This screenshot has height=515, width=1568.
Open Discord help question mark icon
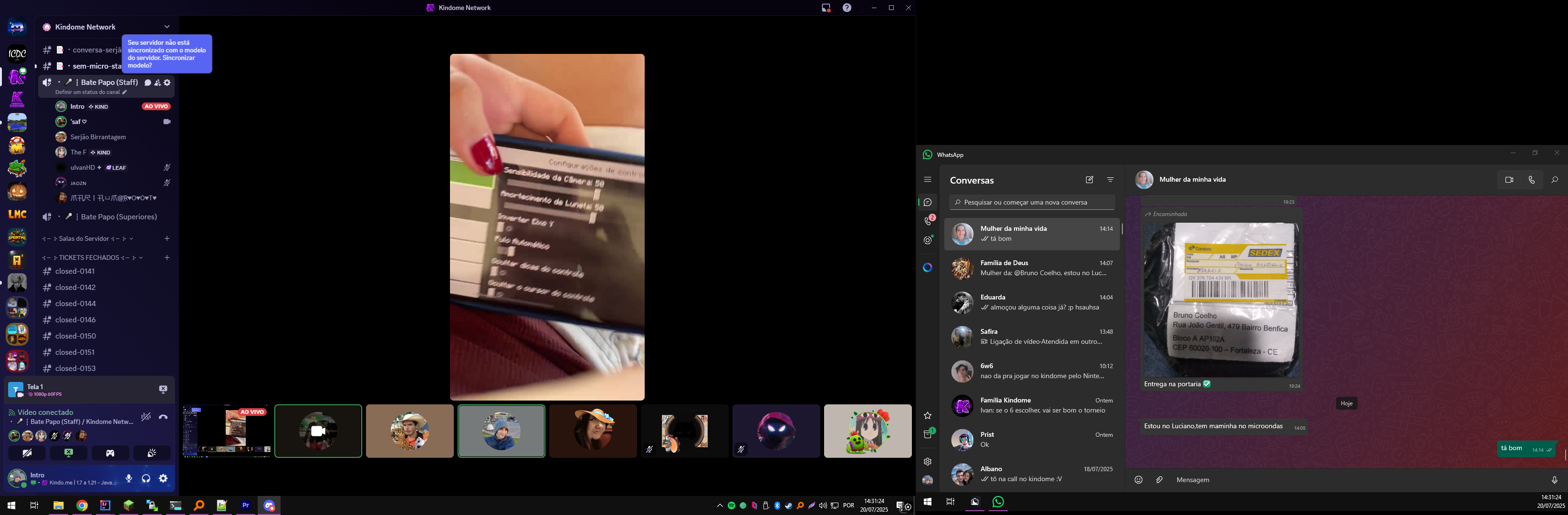[847, 8]
